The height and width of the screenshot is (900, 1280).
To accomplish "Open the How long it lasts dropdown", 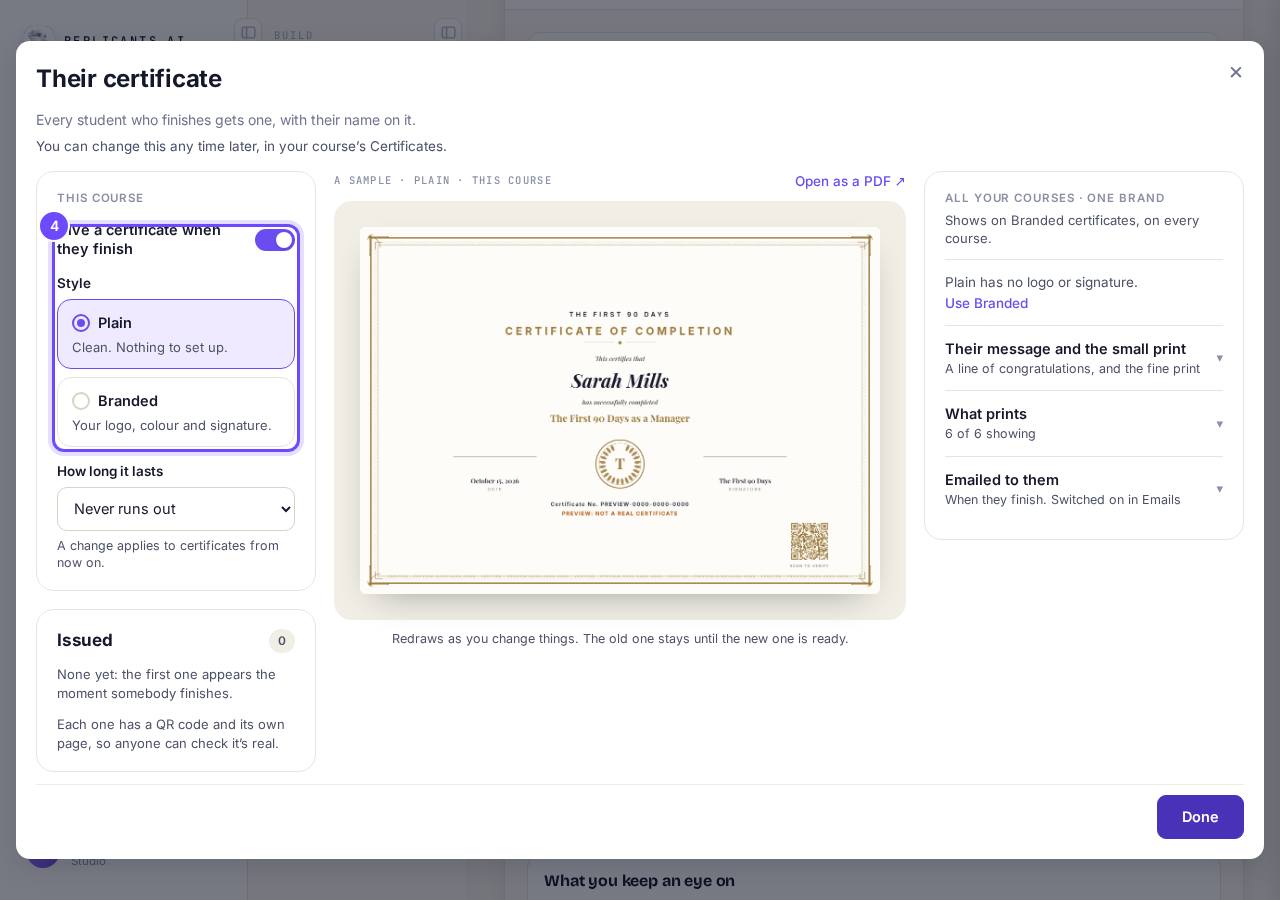I will coord(176,509).
